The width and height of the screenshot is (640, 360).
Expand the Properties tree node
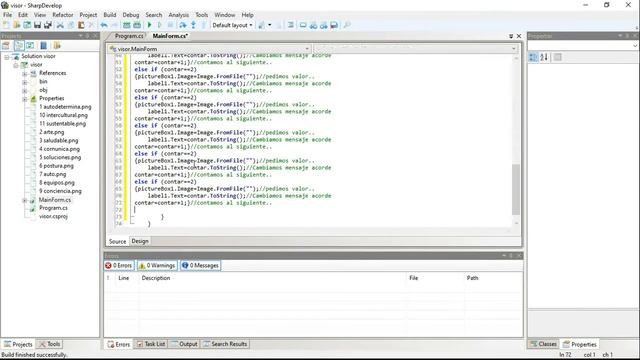pos(25,99)
